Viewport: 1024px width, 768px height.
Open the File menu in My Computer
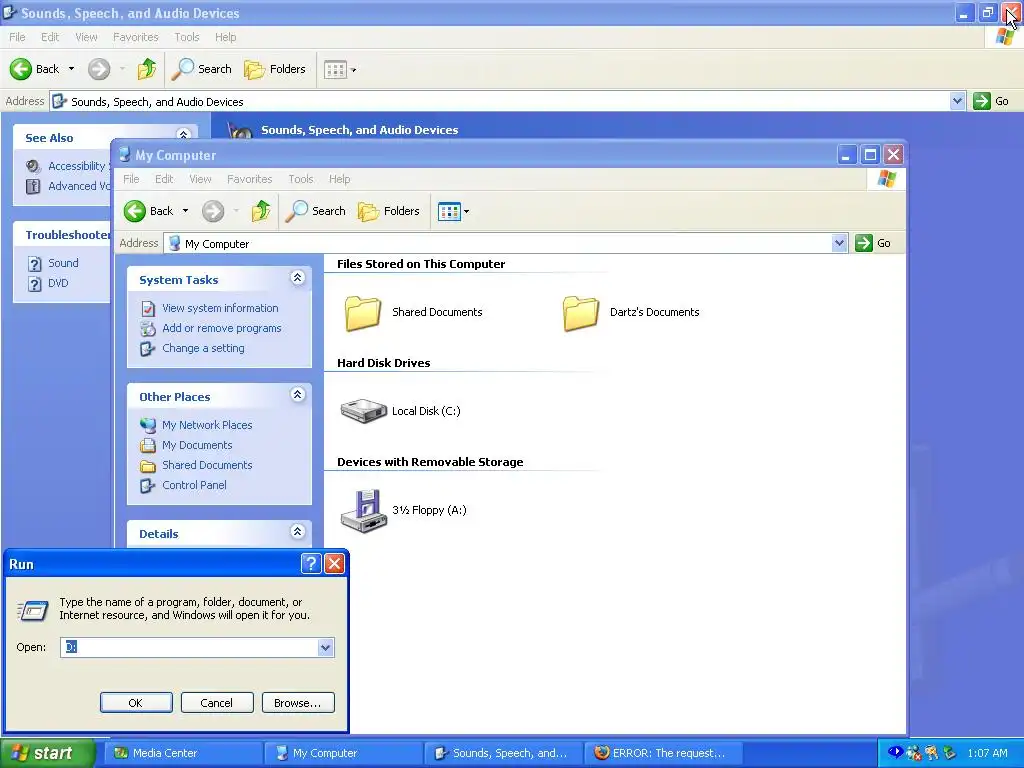pyautogui.click(x=131, y=179)
